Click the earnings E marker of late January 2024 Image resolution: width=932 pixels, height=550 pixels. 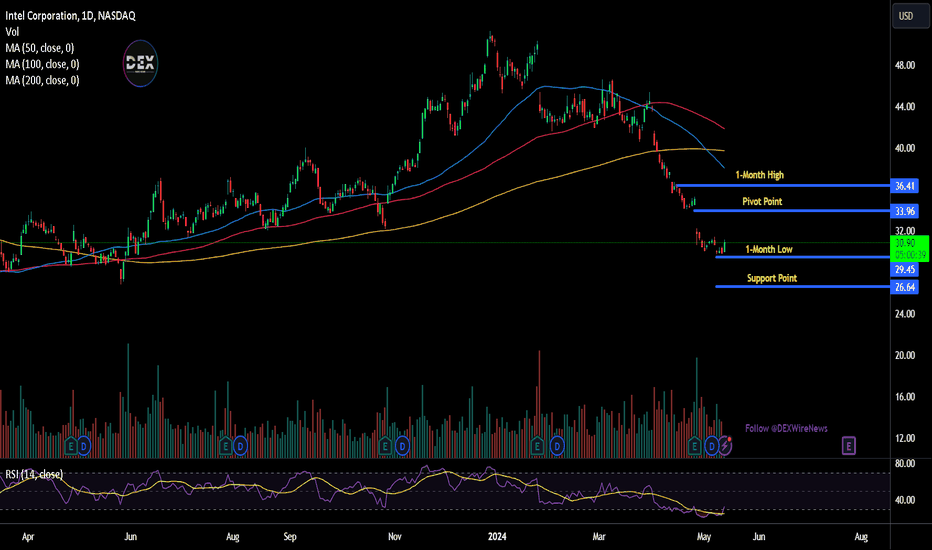point(537,445)
